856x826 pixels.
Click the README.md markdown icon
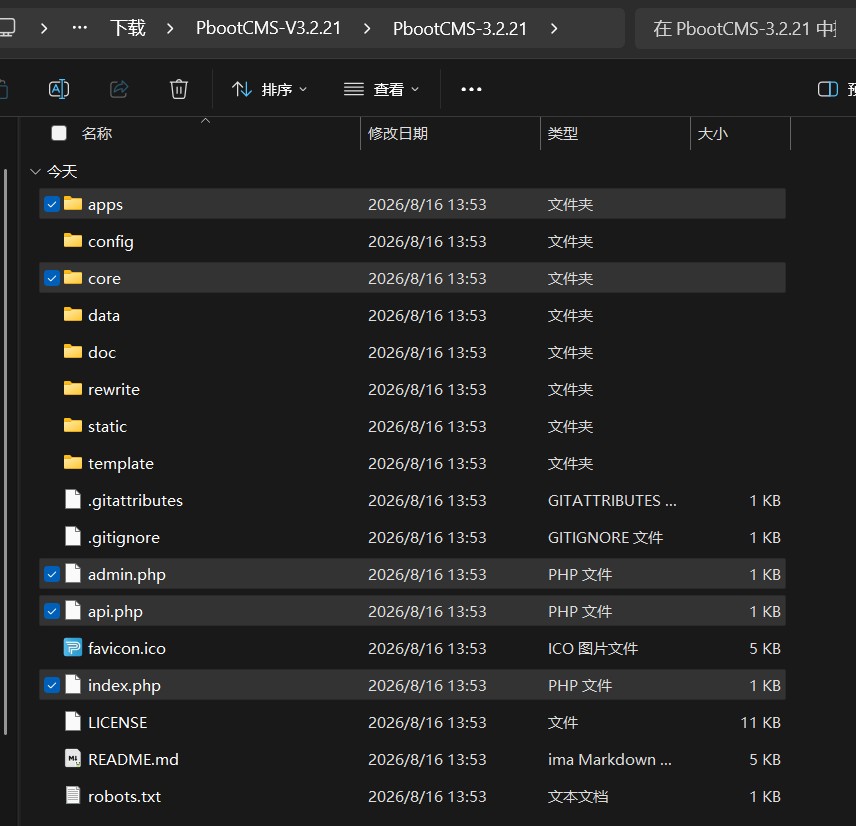[73, 758]
